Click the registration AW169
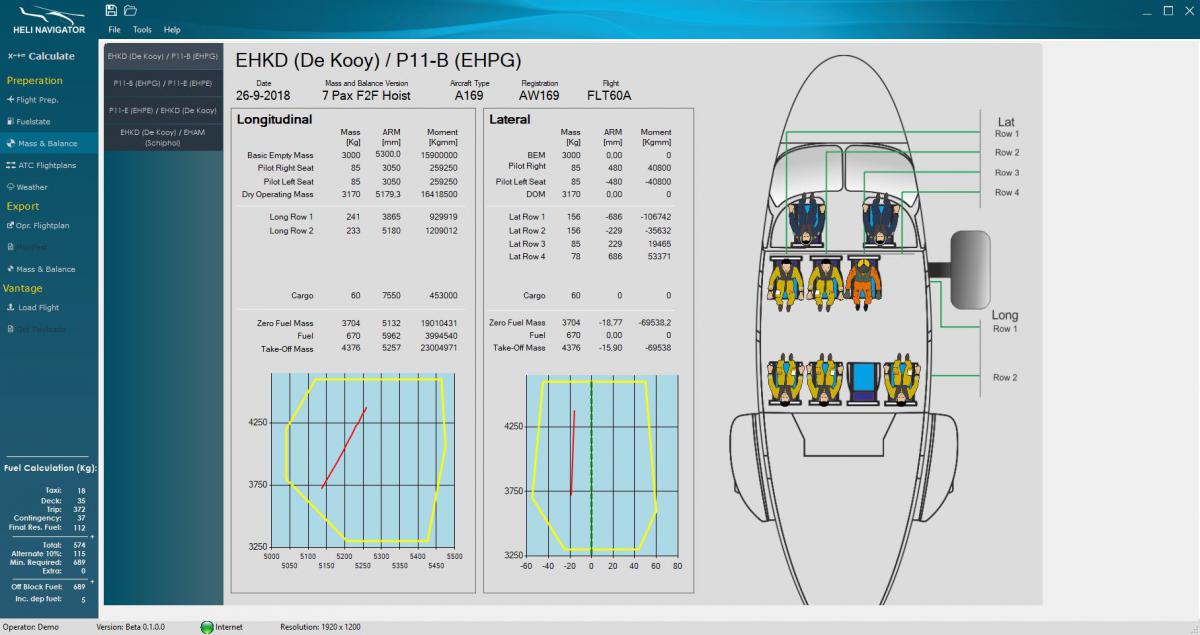Viewport: 1200px width, 635px height. 539,96
